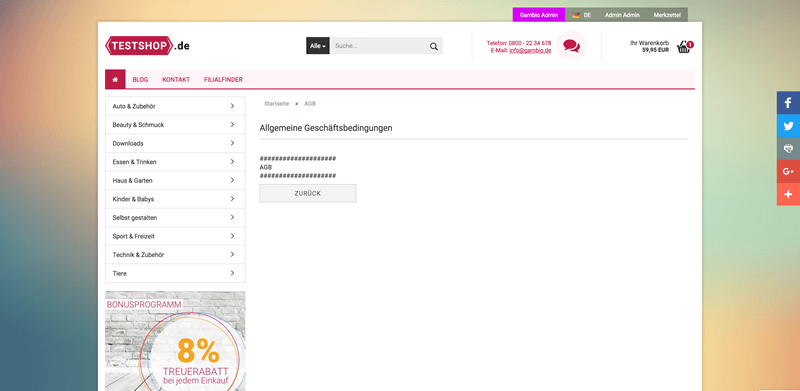Click the ZURÜCK button
This screenshot has width=800, height=391.
click(x=308, y=193)
